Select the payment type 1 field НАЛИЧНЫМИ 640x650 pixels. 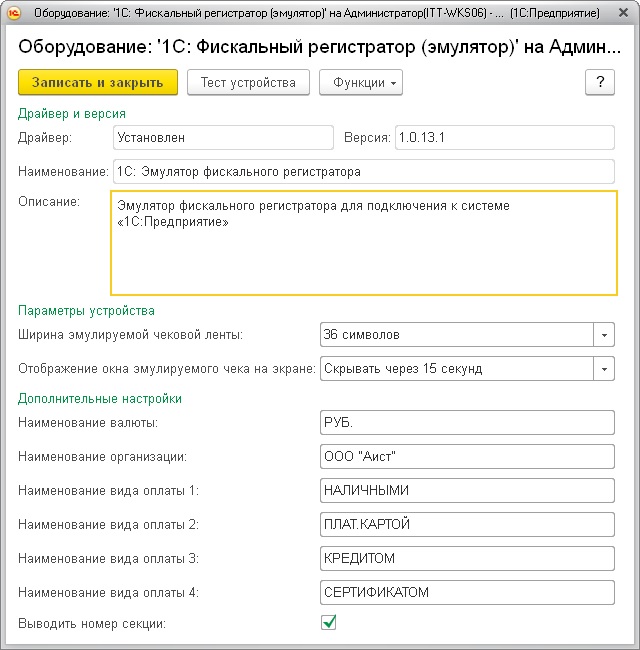(466, 491)
